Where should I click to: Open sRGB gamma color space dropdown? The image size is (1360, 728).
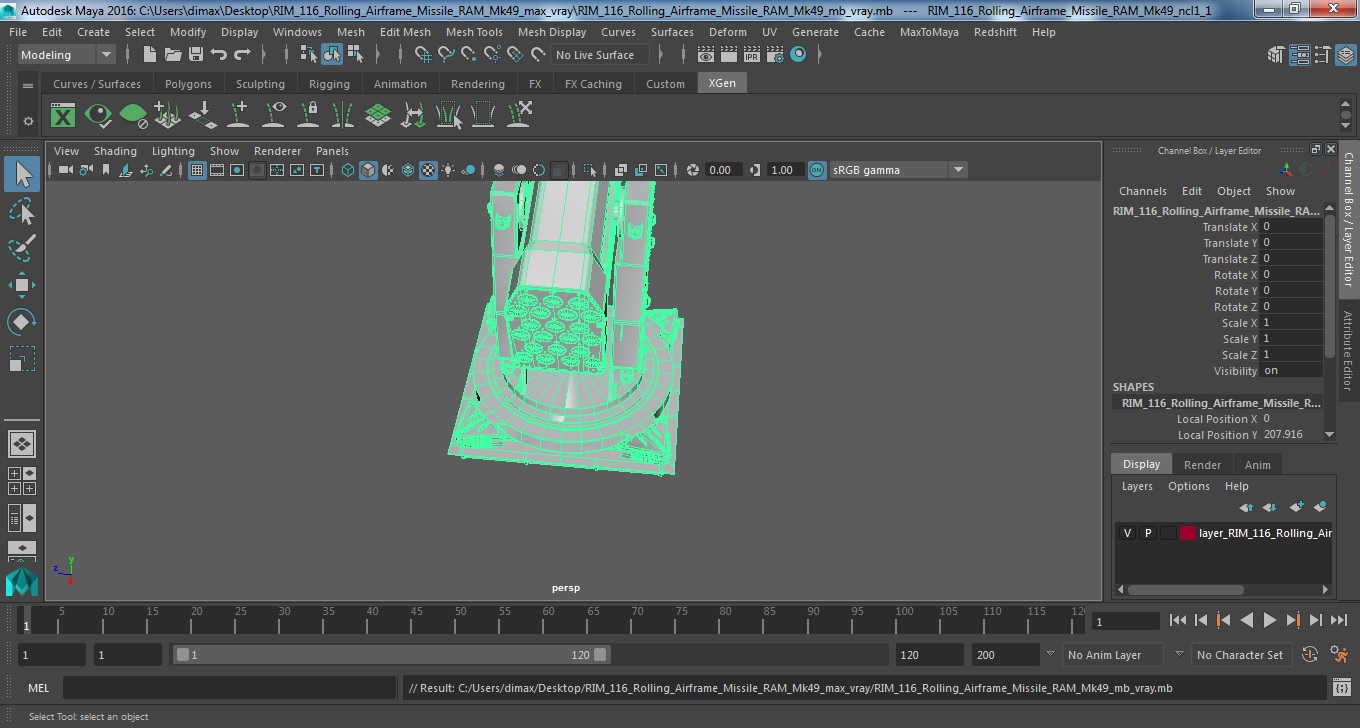(898, 170)
